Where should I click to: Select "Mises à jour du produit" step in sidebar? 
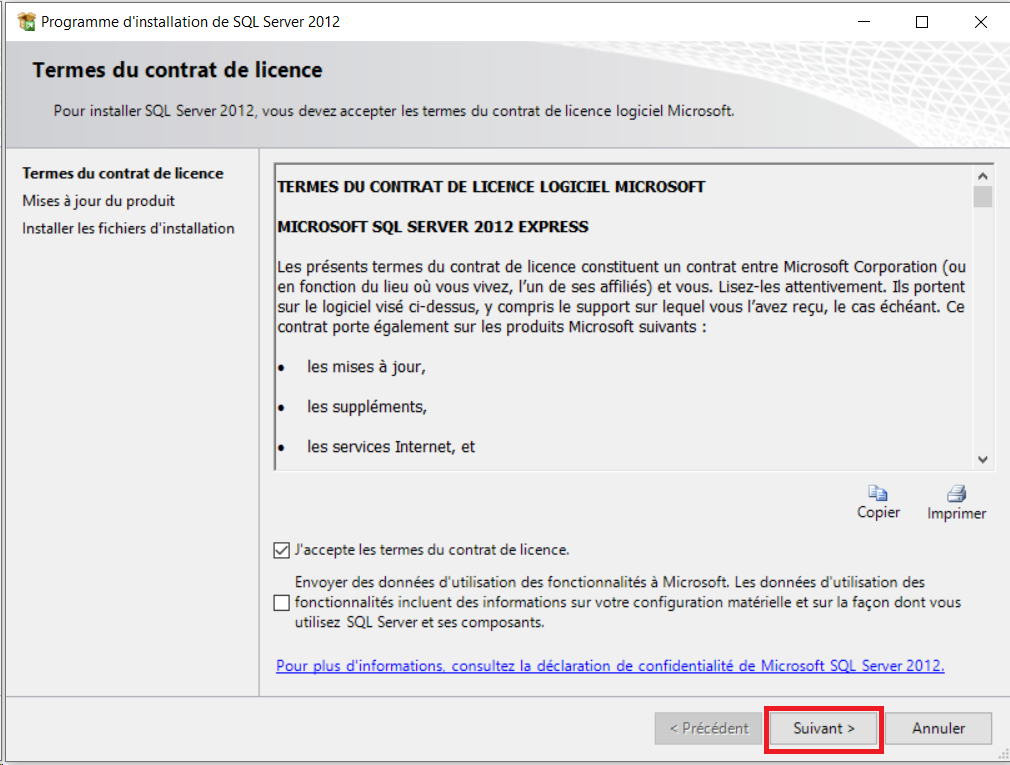tap(99, 201)
